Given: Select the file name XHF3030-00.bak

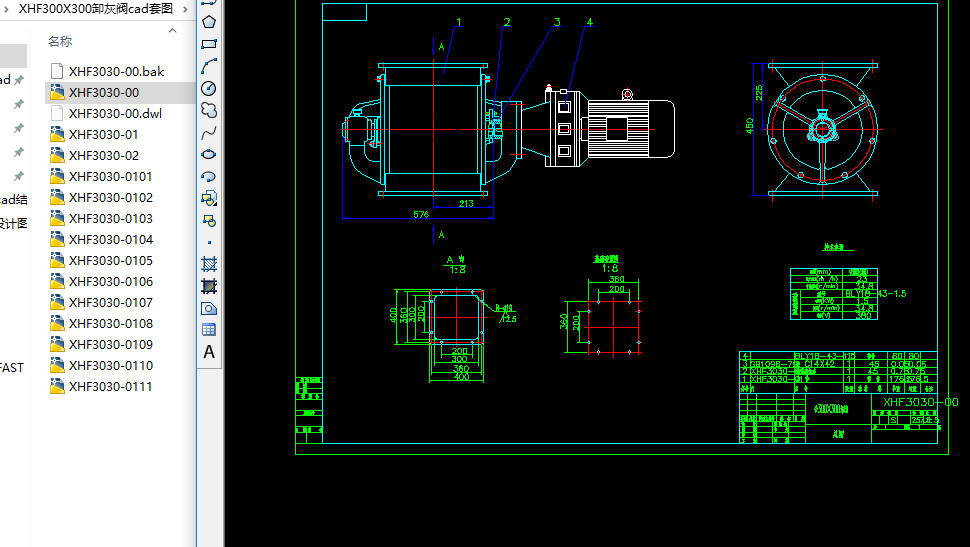Looking at the screenshot, I should tap(116, 72).
